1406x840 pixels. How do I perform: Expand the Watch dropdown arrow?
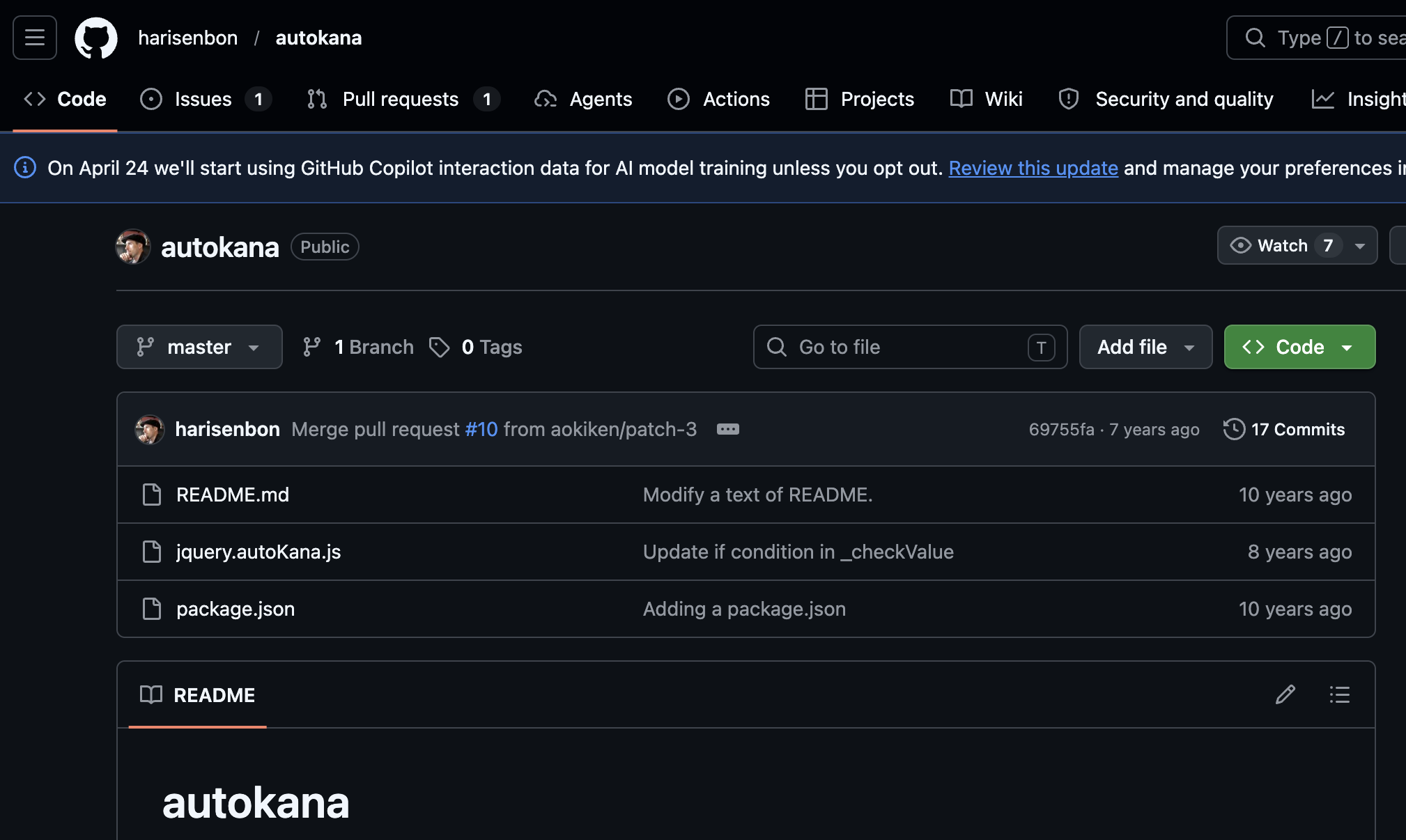click(x=1360, y=245)
